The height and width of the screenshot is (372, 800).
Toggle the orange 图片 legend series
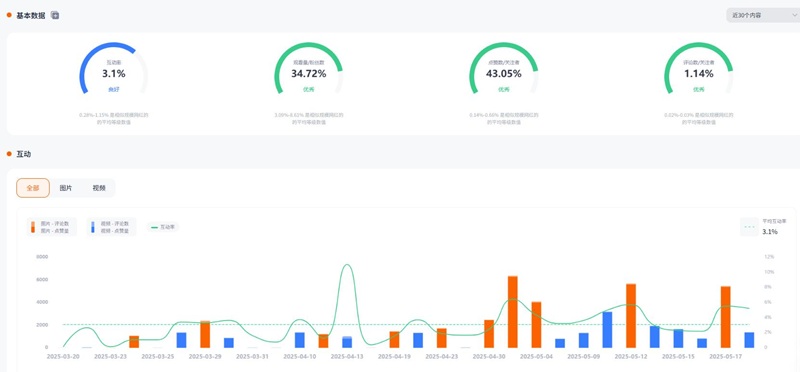tap(51, 227)
